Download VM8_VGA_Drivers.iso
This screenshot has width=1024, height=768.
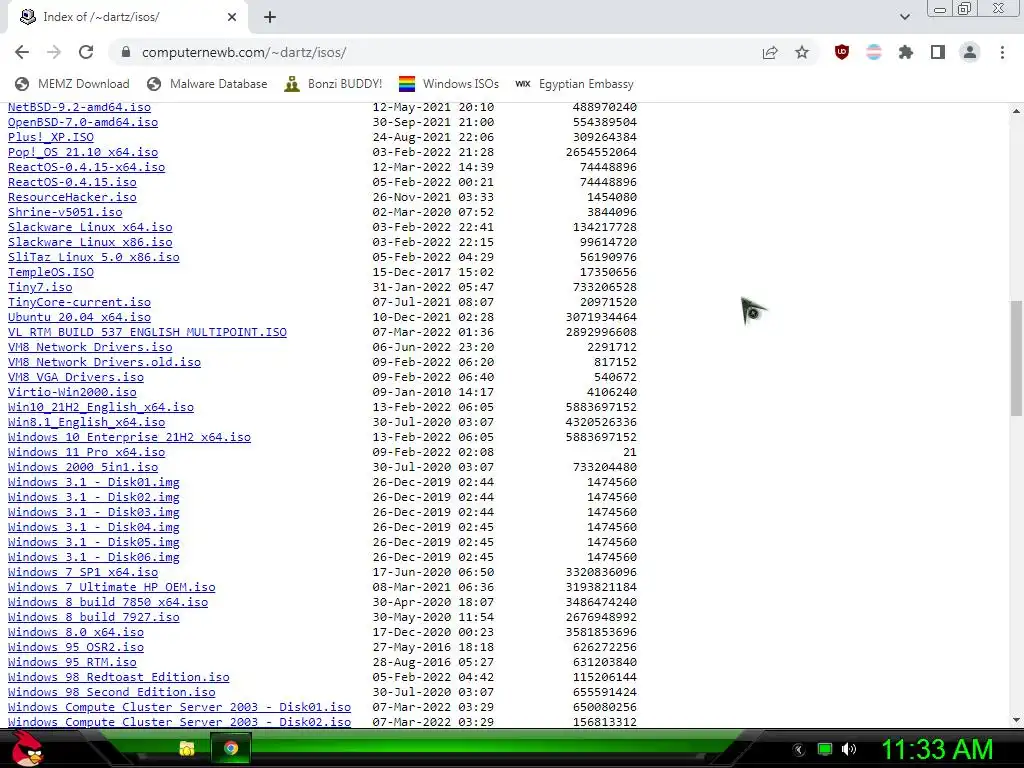point(76,377)
